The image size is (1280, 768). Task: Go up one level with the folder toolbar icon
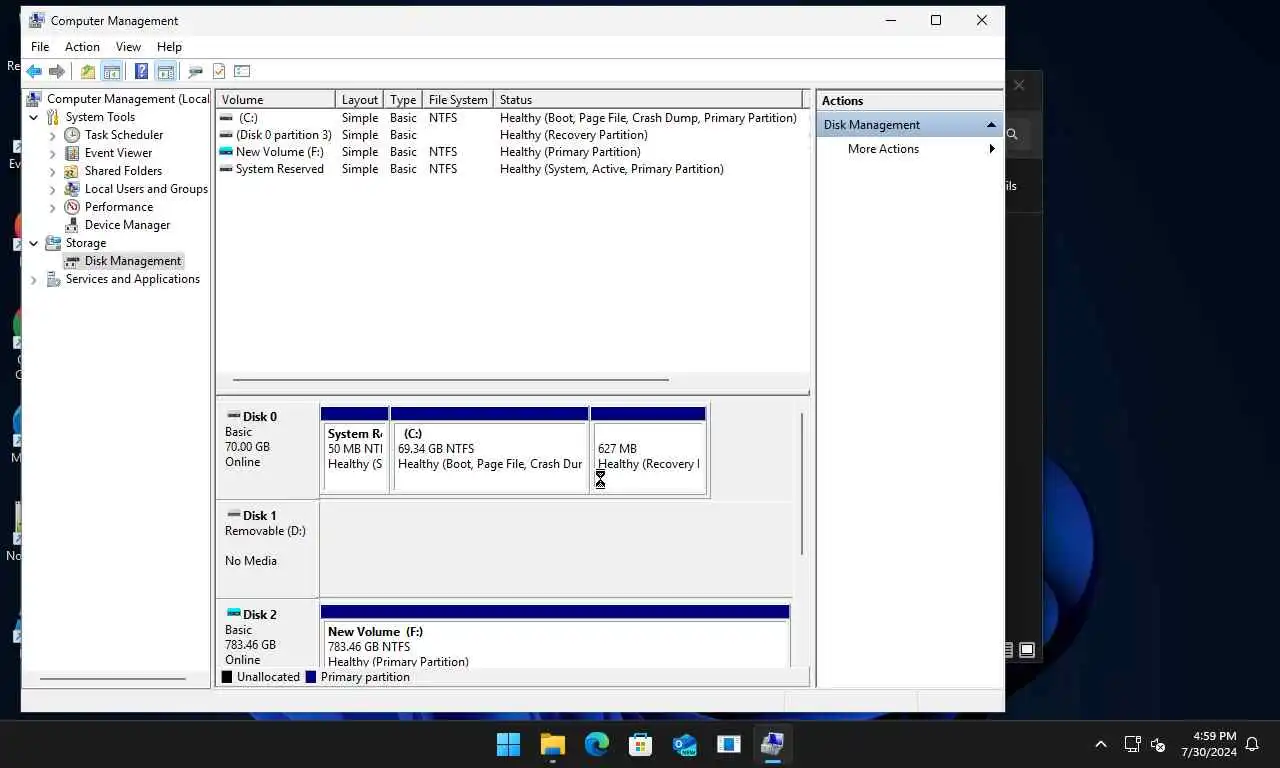pyautogui.click(x=88, y=72)
